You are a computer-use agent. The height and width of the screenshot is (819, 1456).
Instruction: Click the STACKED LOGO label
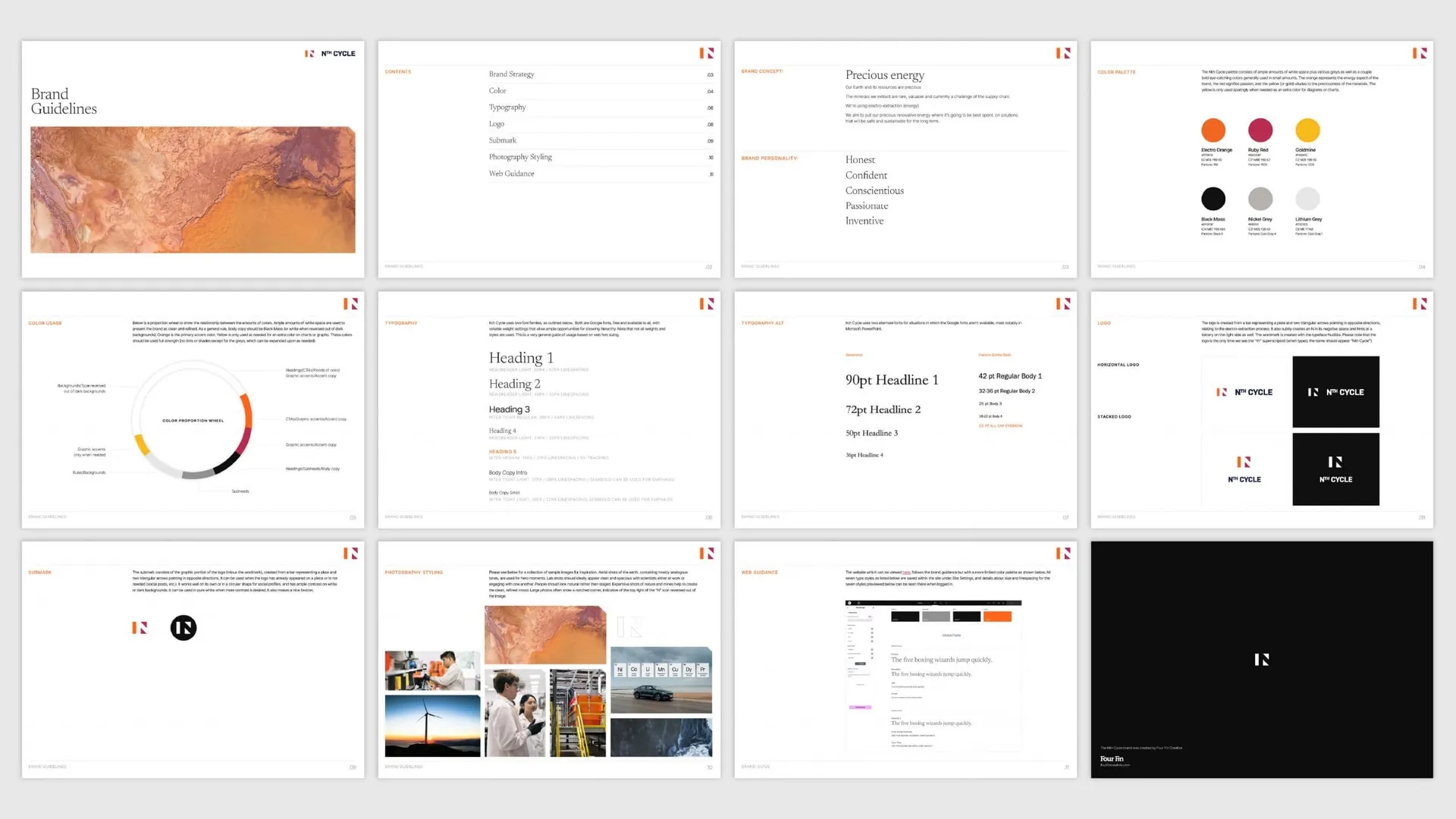(x=1114, y=416)
